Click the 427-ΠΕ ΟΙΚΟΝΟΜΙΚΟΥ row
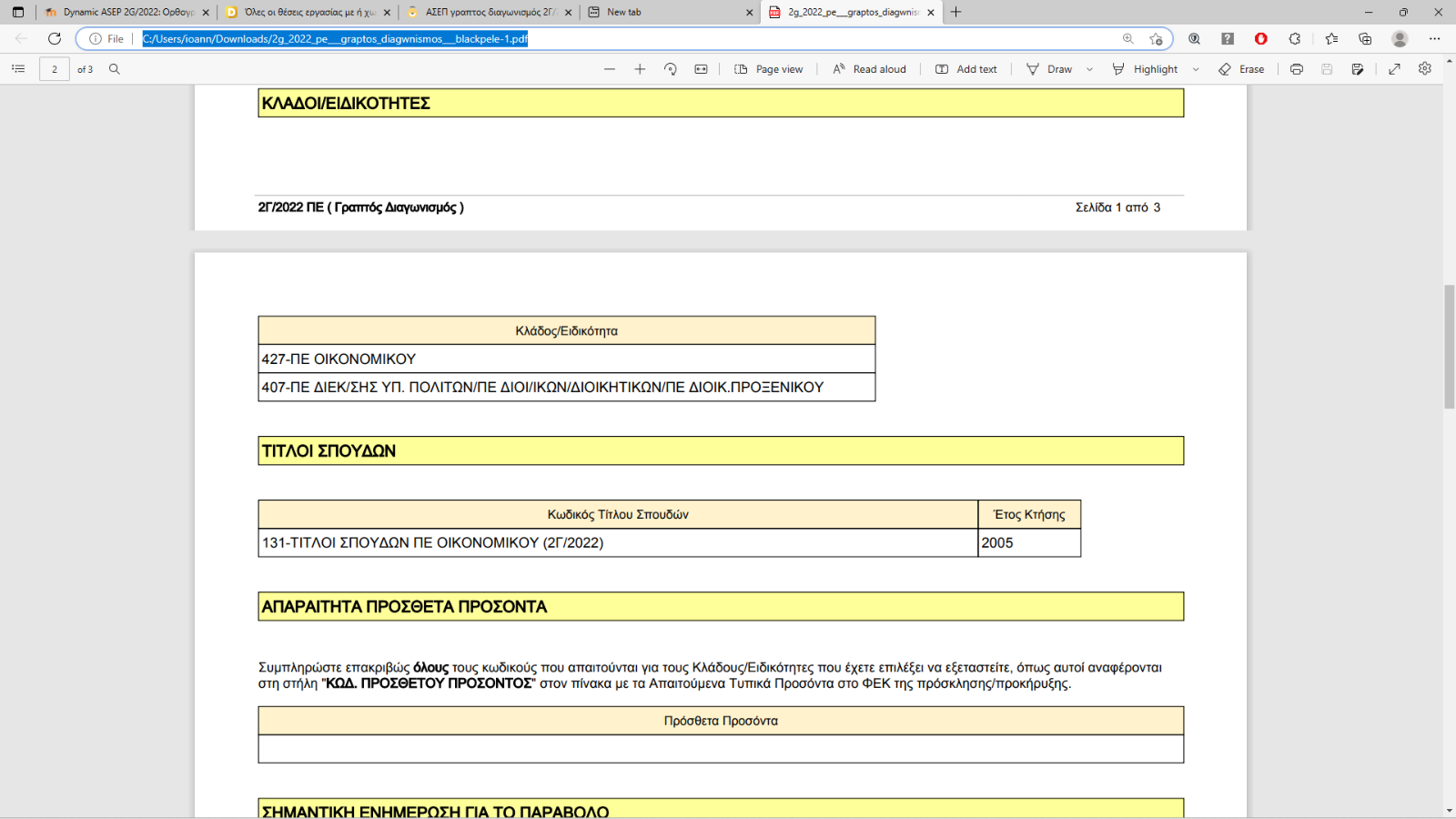 point(567,359)
